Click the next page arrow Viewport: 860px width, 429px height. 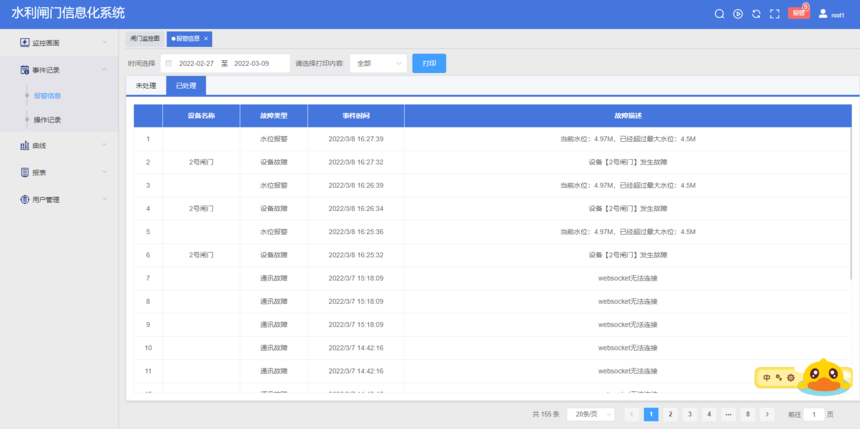(x=767, y=414)
